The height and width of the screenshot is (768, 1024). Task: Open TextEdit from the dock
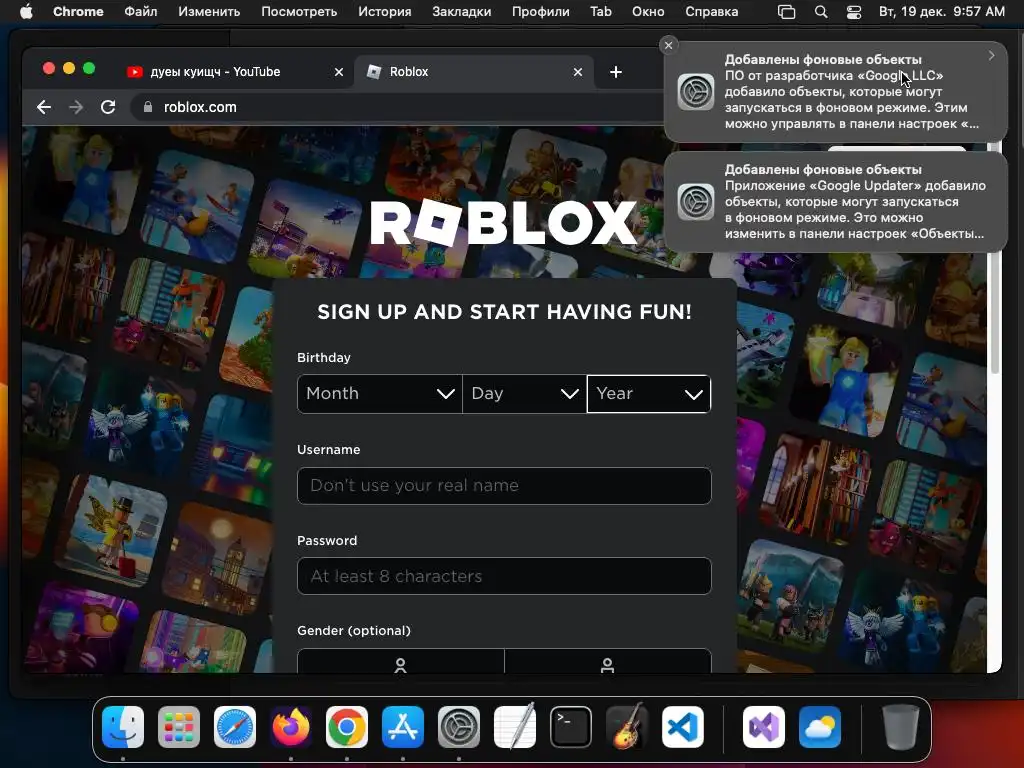pyautogui.click(x=515, y=727)
